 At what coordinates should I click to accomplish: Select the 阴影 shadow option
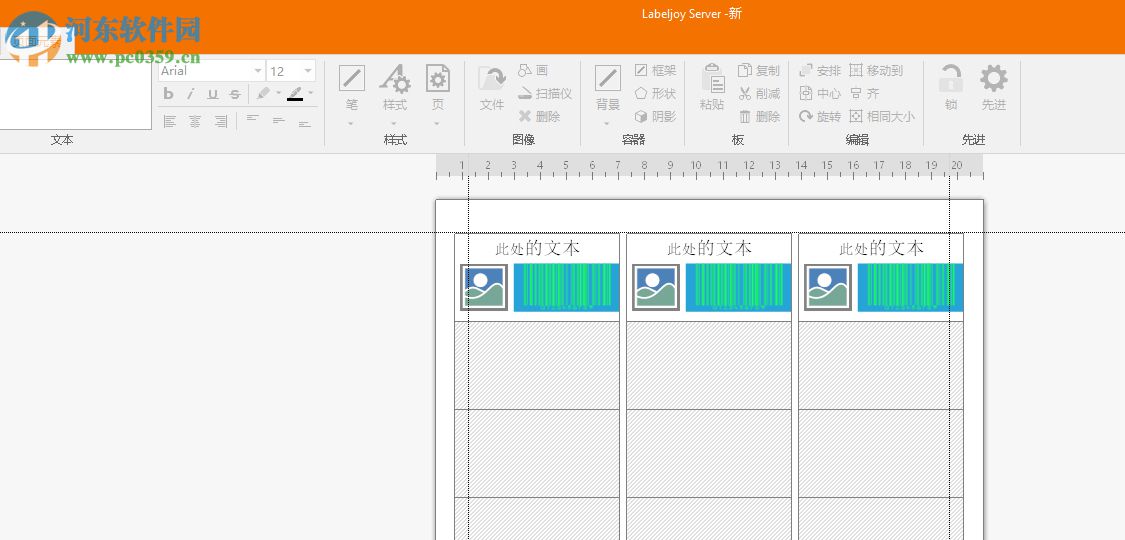pos(656,116)
